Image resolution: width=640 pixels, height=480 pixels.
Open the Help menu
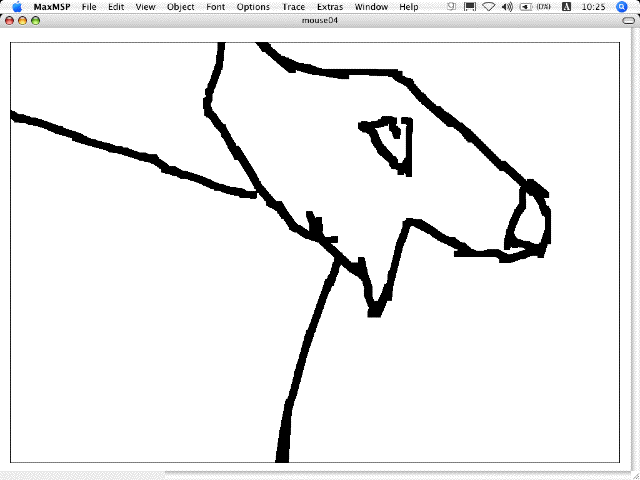coord(409,7)
